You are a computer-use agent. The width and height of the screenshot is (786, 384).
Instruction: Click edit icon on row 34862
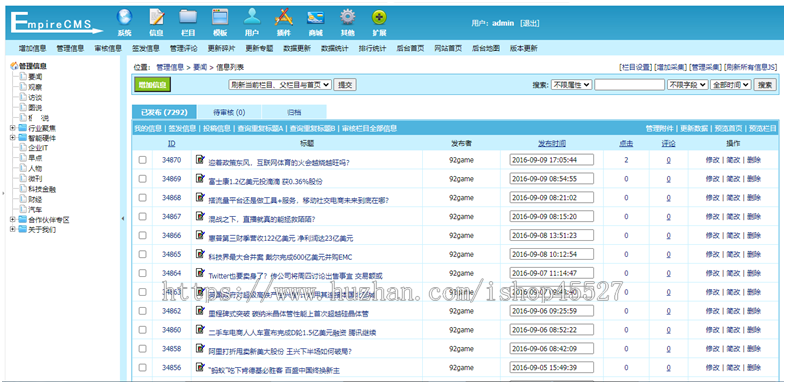coord(200,311)
